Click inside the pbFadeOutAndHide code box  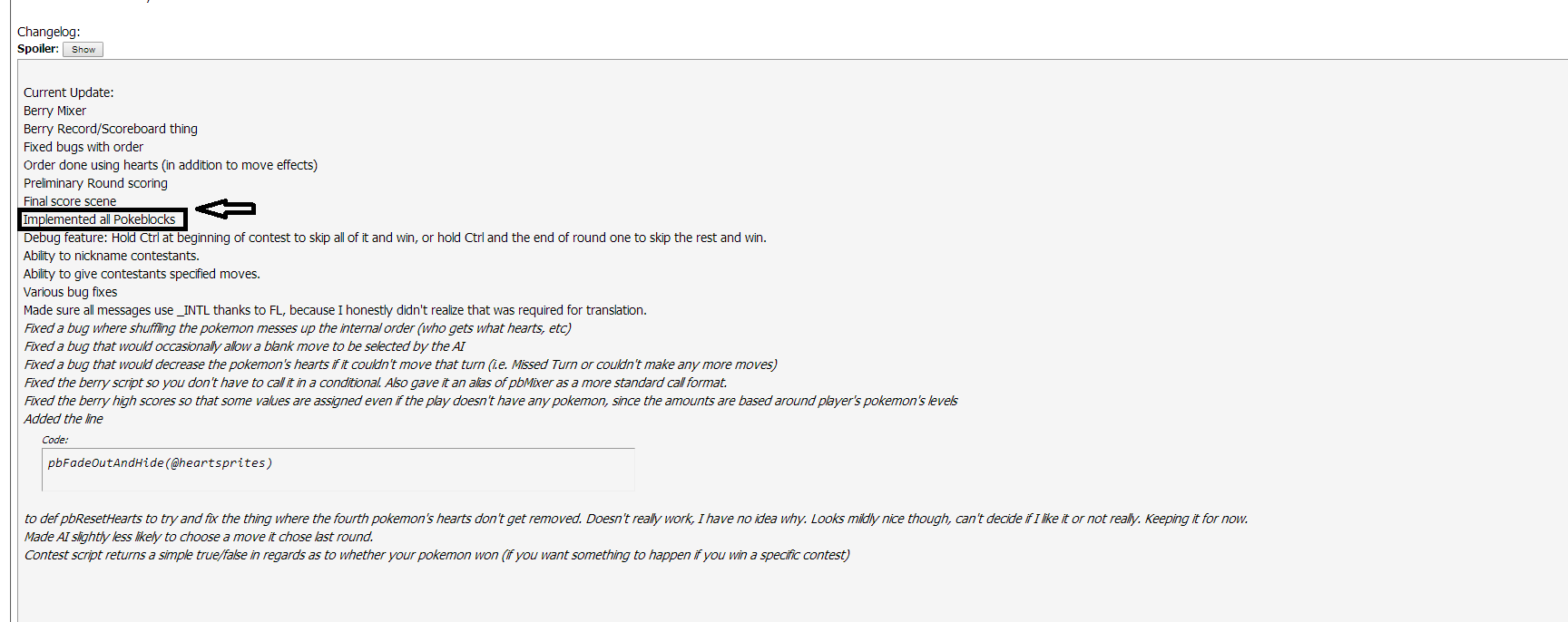[338, 469]
